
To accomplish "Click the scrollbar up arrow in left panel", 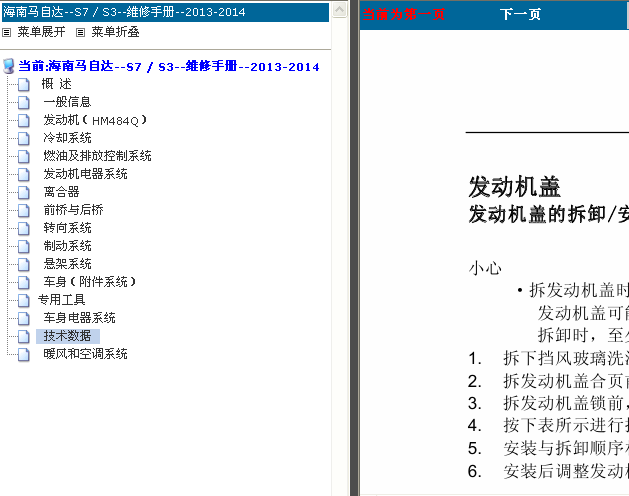I will [x=339, y=10].
